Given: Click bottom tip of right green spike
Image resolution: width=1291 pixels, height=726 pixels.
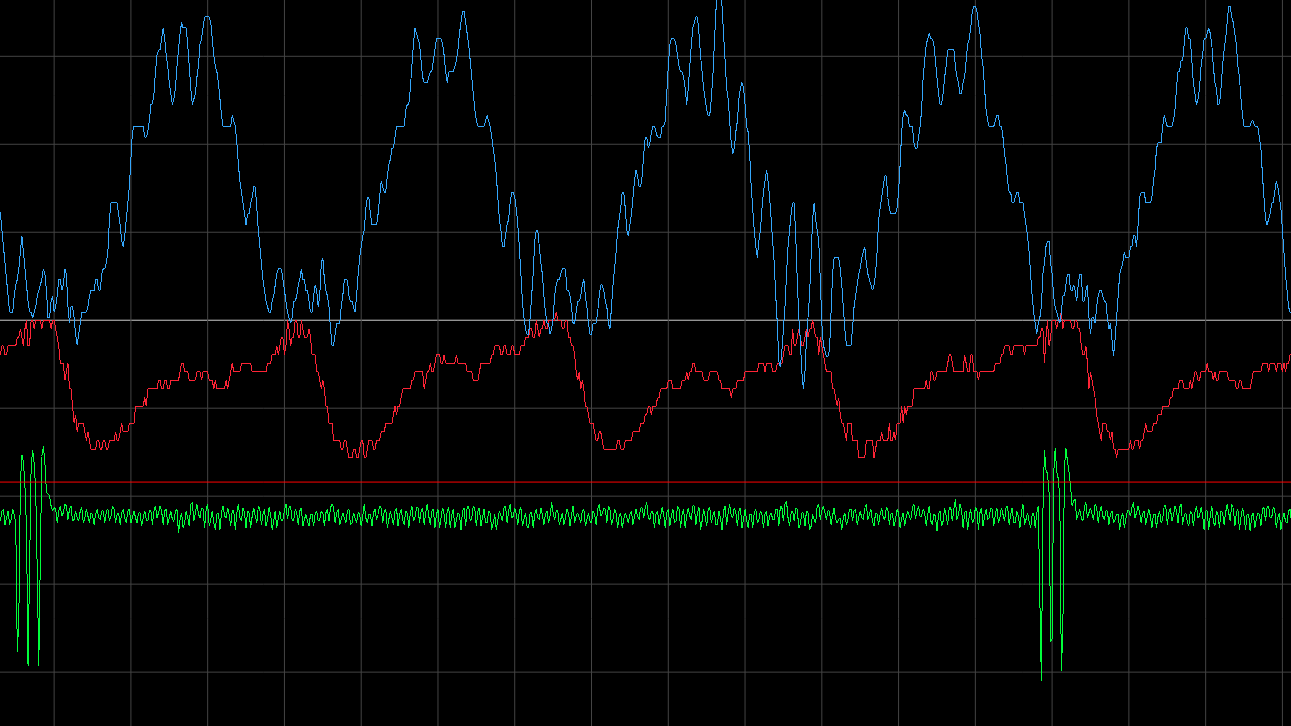Looking at the screenshot, I should (1042, 680).
